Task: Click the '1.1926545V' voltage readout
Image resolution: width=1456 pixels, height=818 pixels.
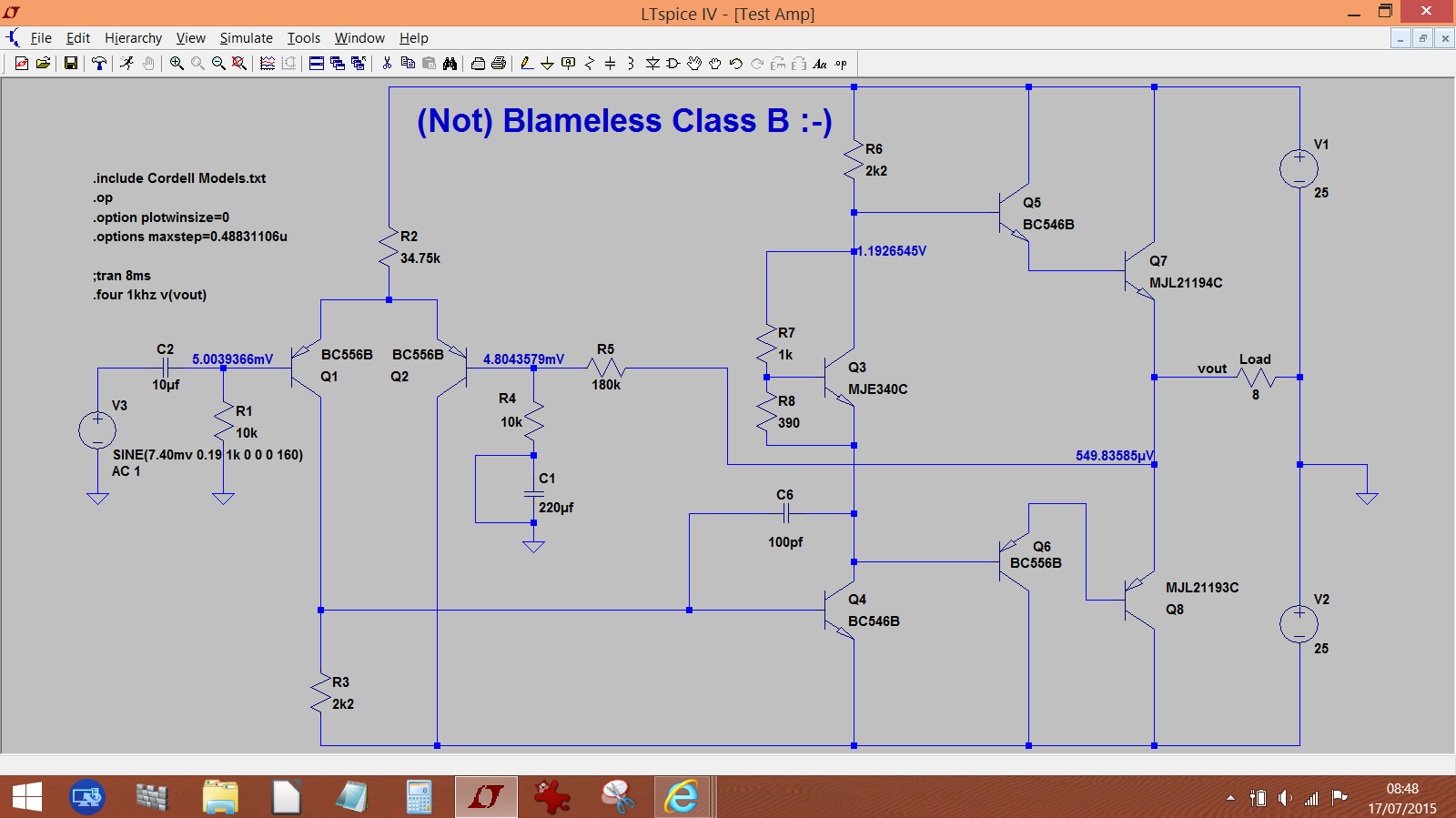Action: 892,251
